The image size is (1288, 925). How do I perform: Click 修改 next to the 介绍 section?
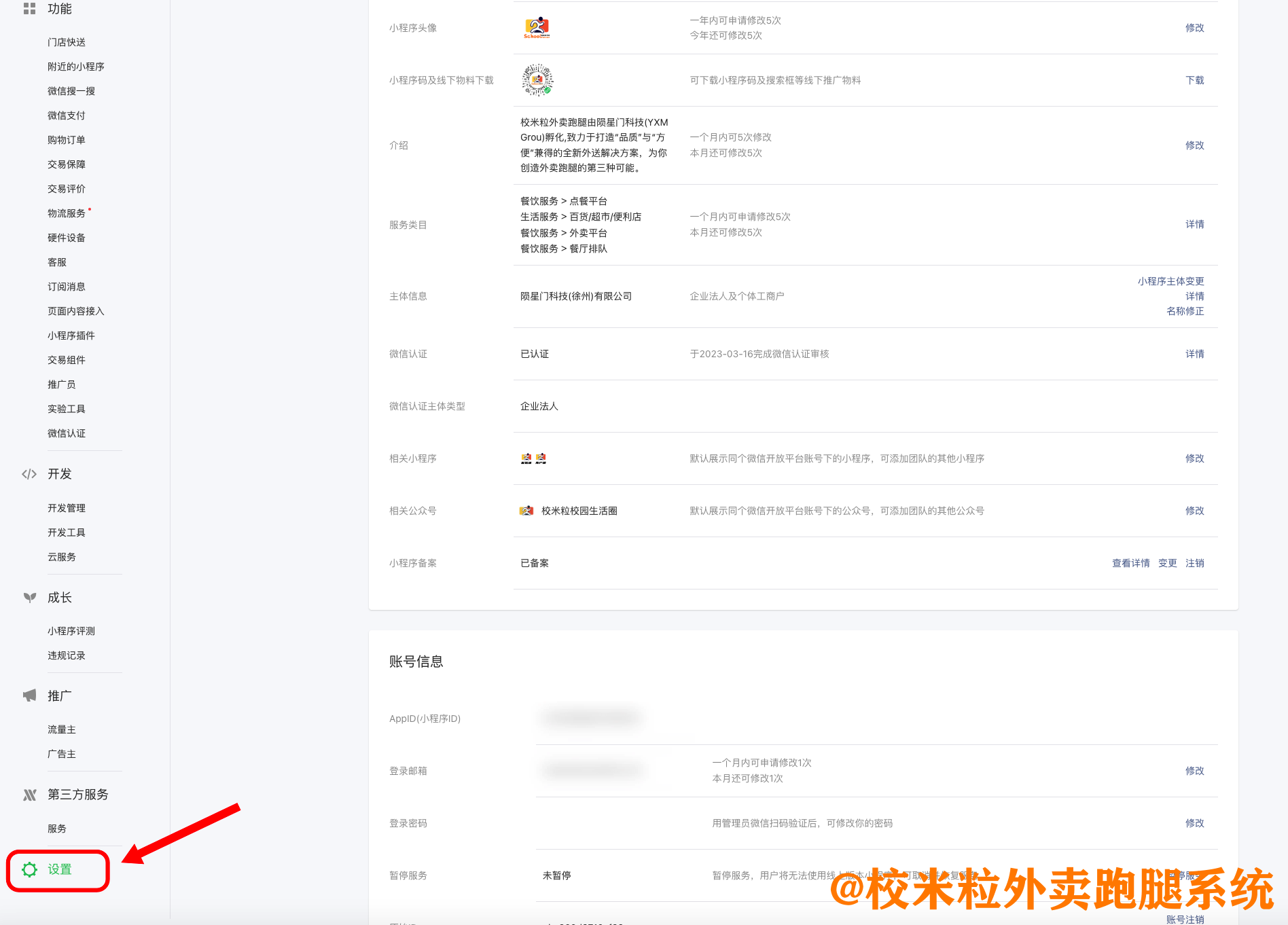(1194, 145)
